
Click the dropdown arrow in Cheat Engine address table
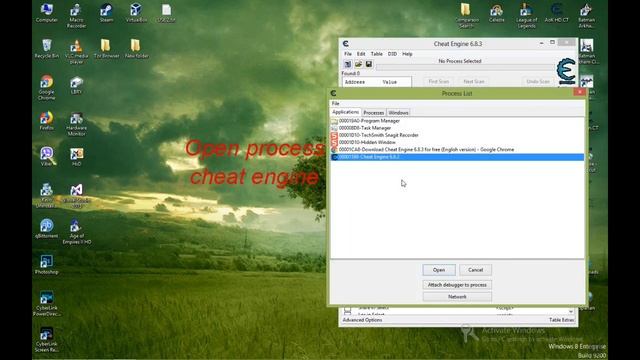pos(571,311)
